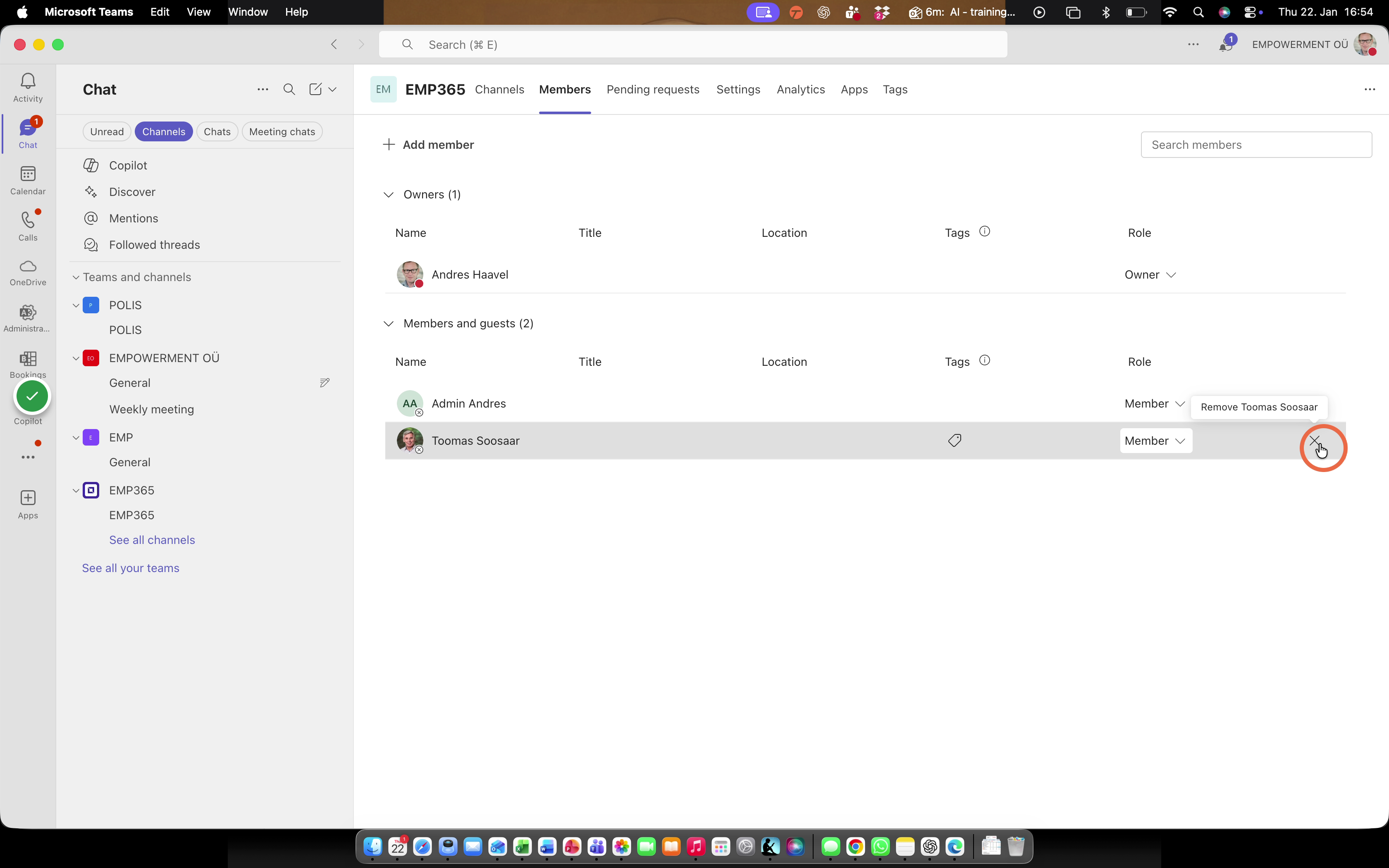Start a new chat with compose icon
The height and width of the screenshot is (868, 1389).
[x=315, y=89]
